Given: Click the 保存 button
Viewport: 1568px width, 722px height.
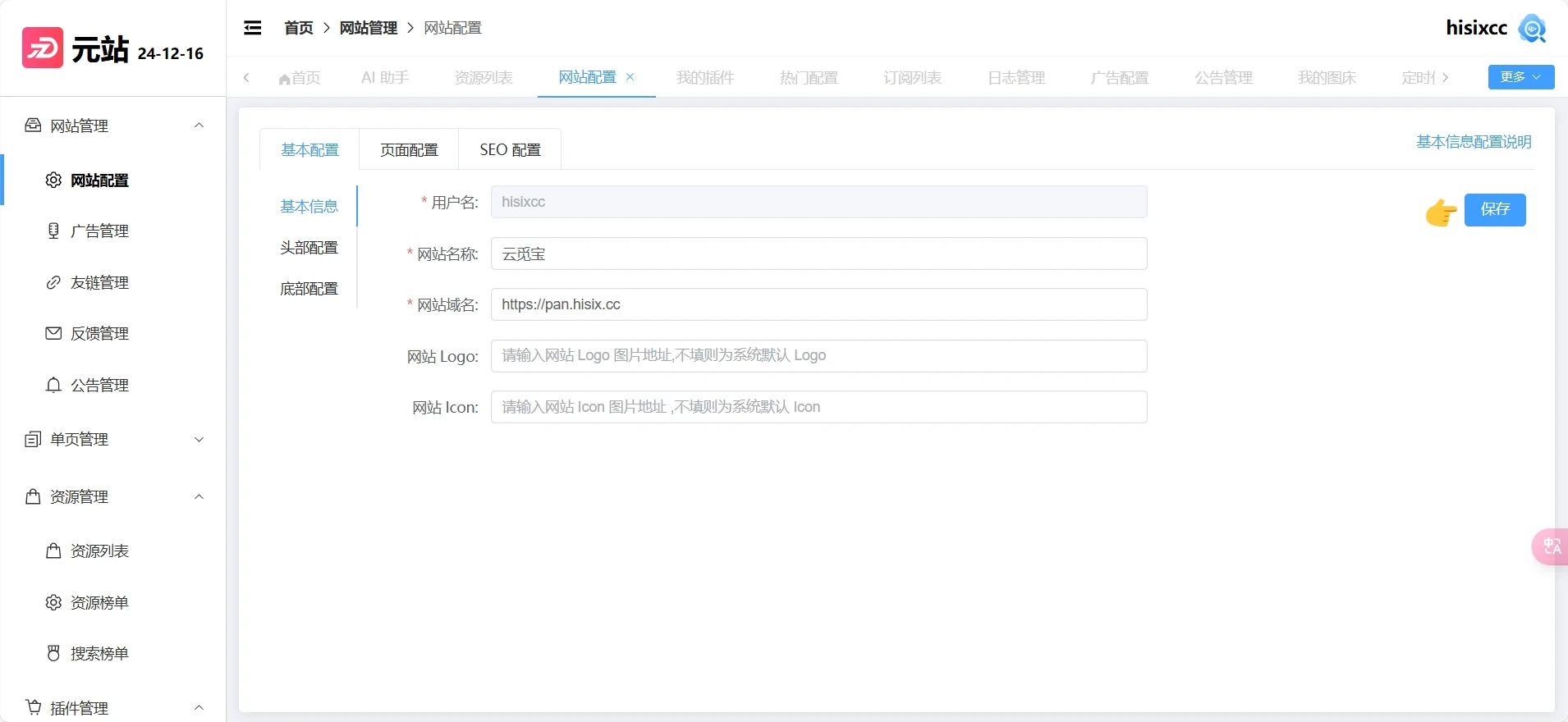Looking at the screenshot, I should pyautogui.click(x=1494, y=210).
